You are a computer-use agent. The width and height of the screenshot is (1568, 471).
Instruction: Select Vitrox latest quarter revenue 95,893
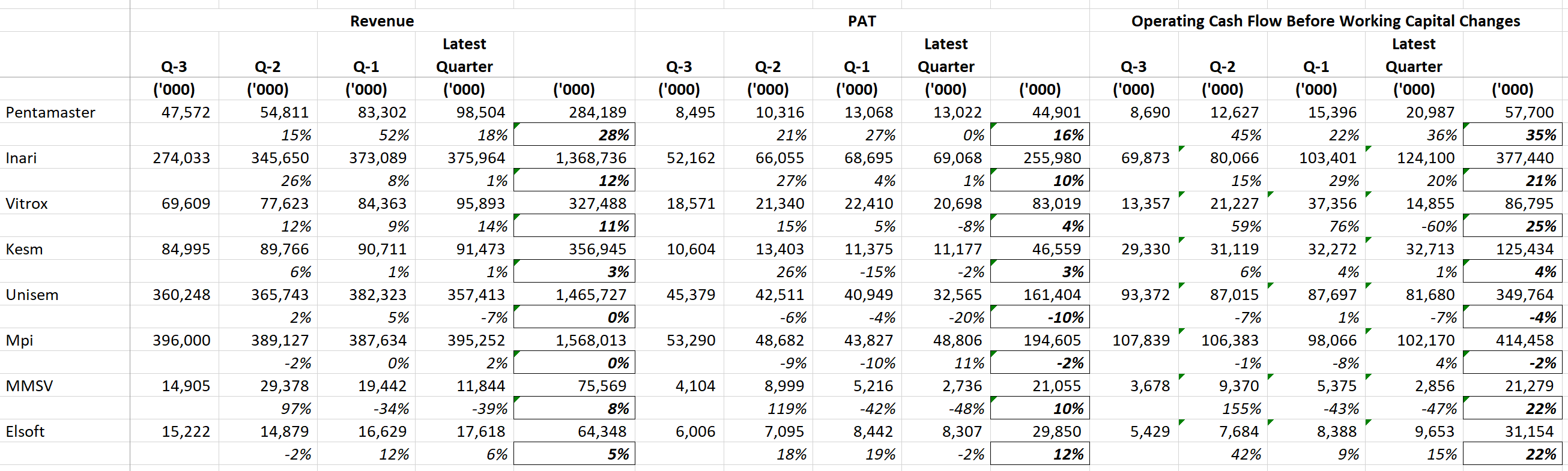pyautogui.click(x=481, y=204)
